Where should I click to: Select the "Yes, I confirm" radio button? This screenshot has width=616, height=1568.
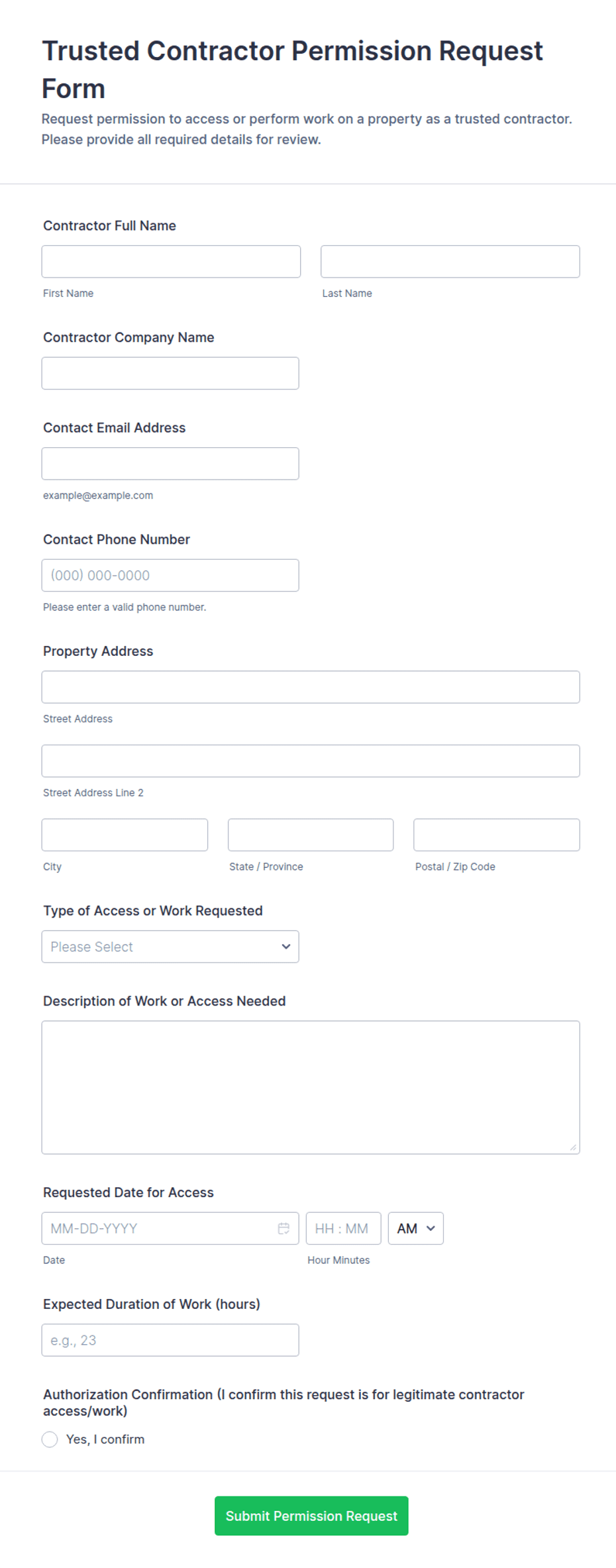tap(50, 1439)
